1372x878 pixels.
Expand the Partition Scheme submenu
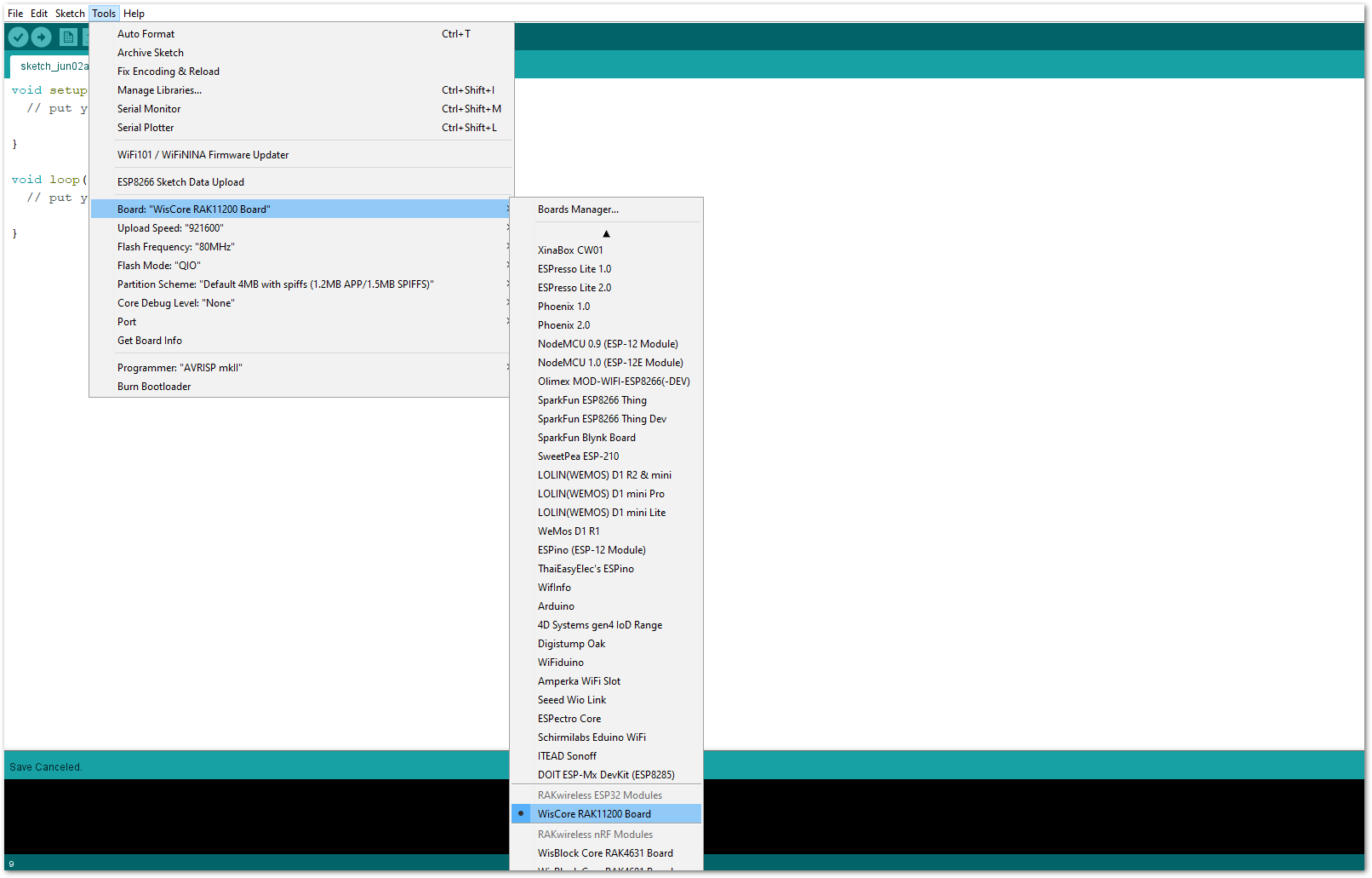pos(301,284)
